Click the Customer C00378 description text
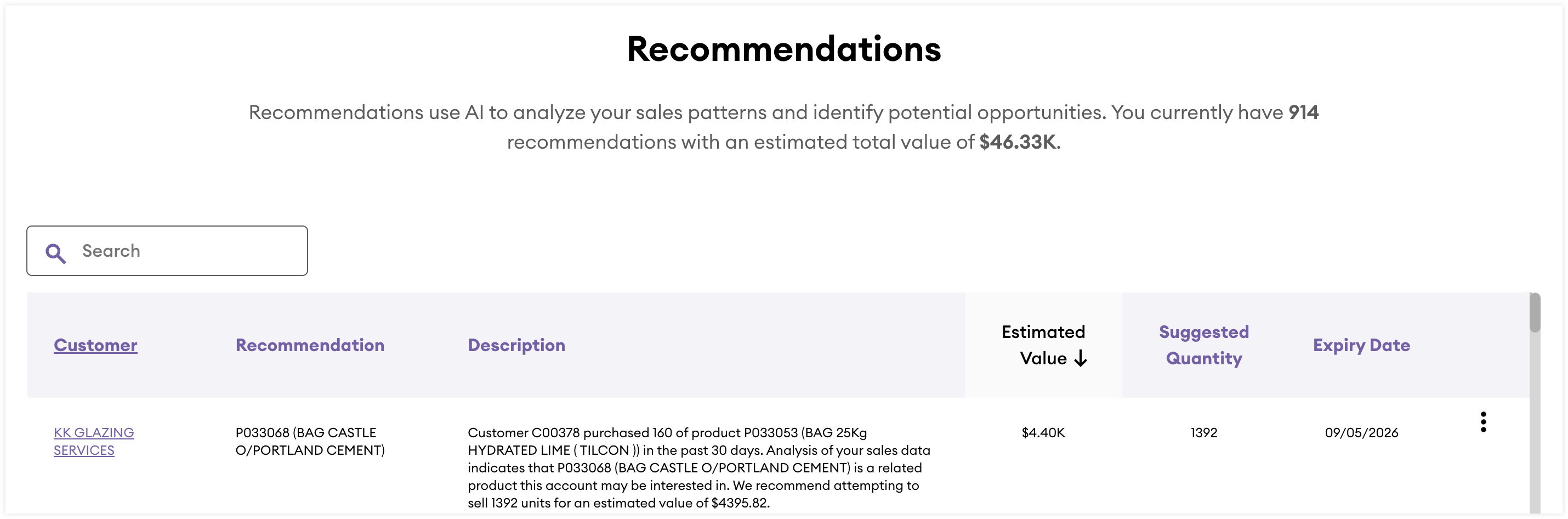 (699, 467)
